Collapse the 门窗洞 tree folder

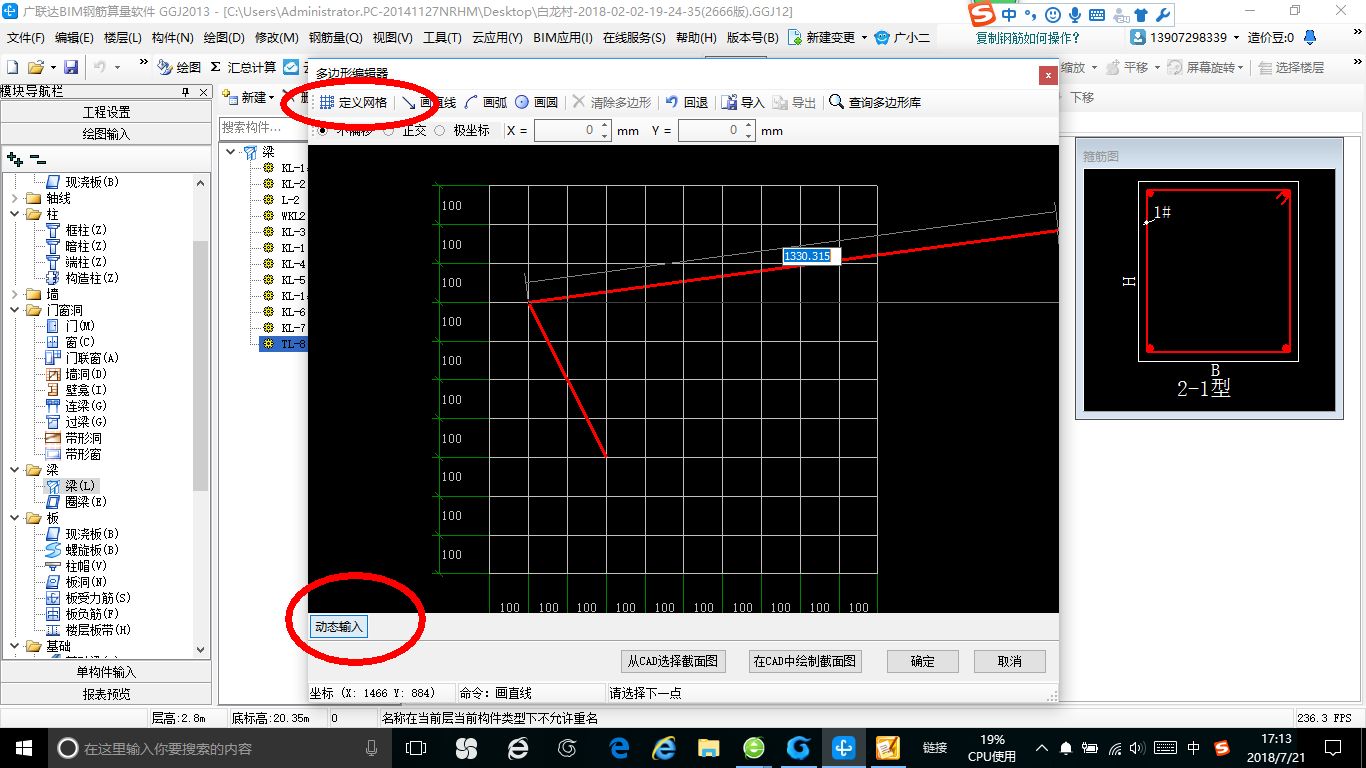click(x=14, y=310)
